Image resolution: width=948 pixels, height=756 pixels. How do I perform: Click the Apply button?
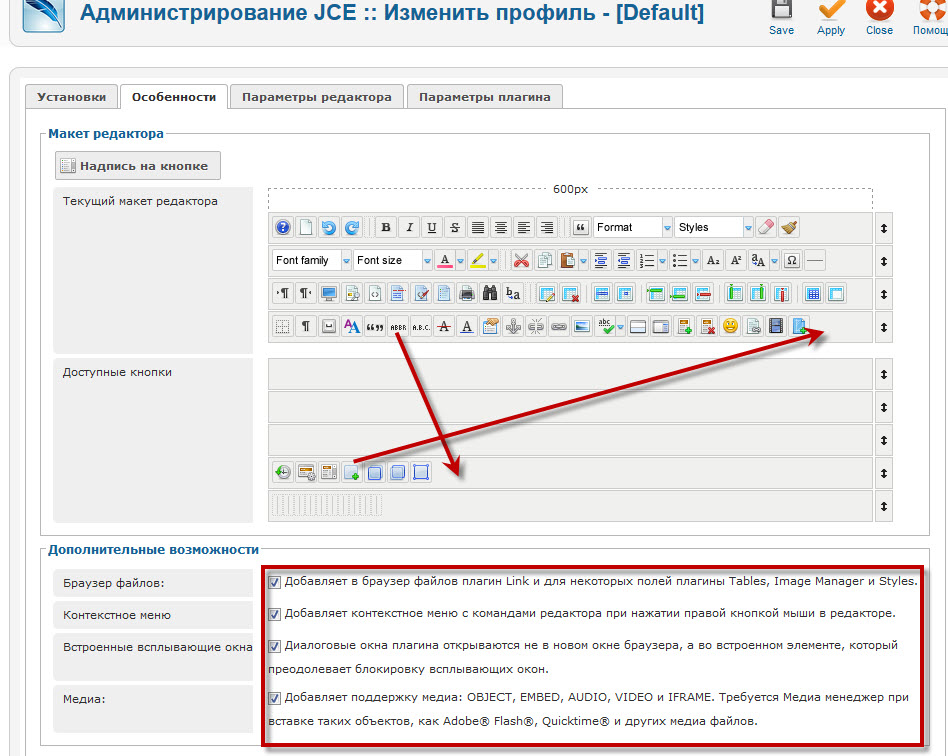click(831, 18)
